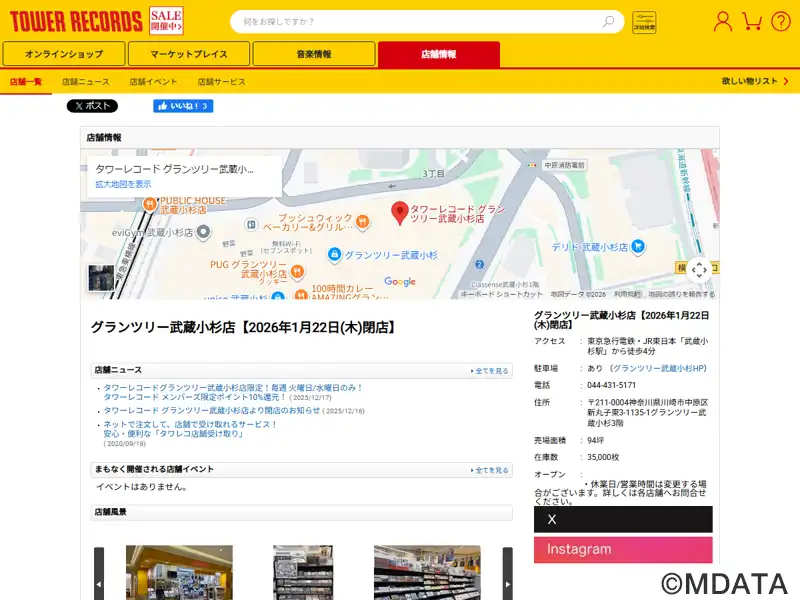Screen dimensions: 800x600
Task: Open the user account icon
Action: click(x=722, y=21)
